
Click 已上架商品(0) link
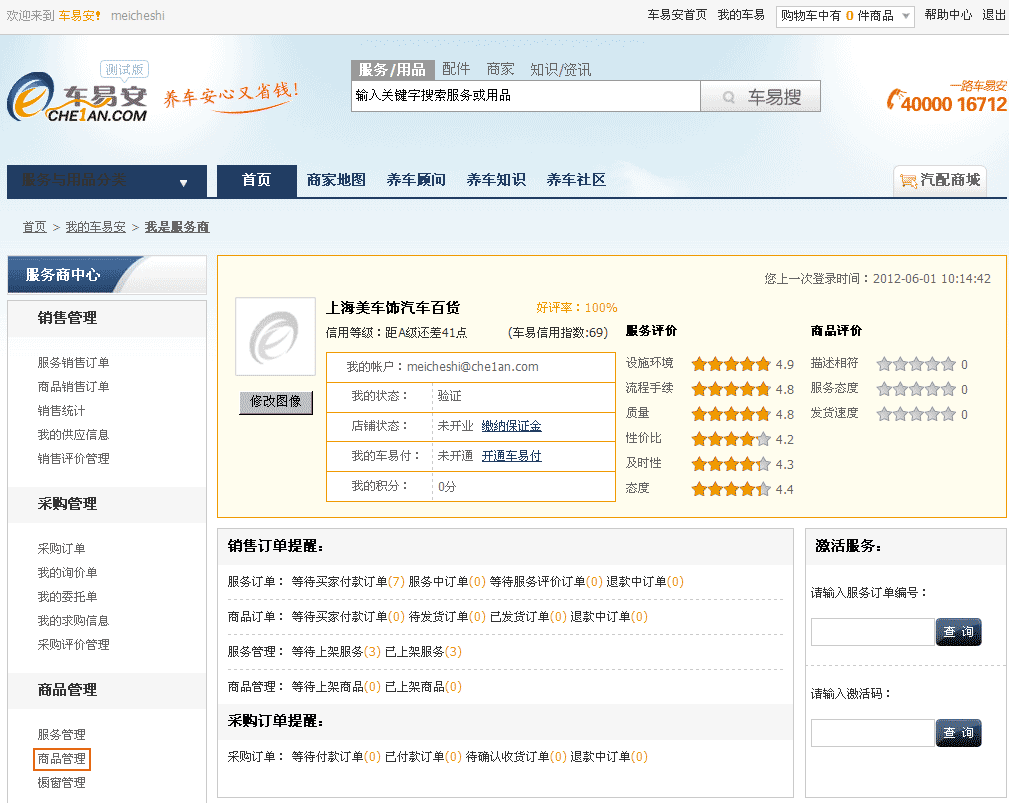point(423,687)
